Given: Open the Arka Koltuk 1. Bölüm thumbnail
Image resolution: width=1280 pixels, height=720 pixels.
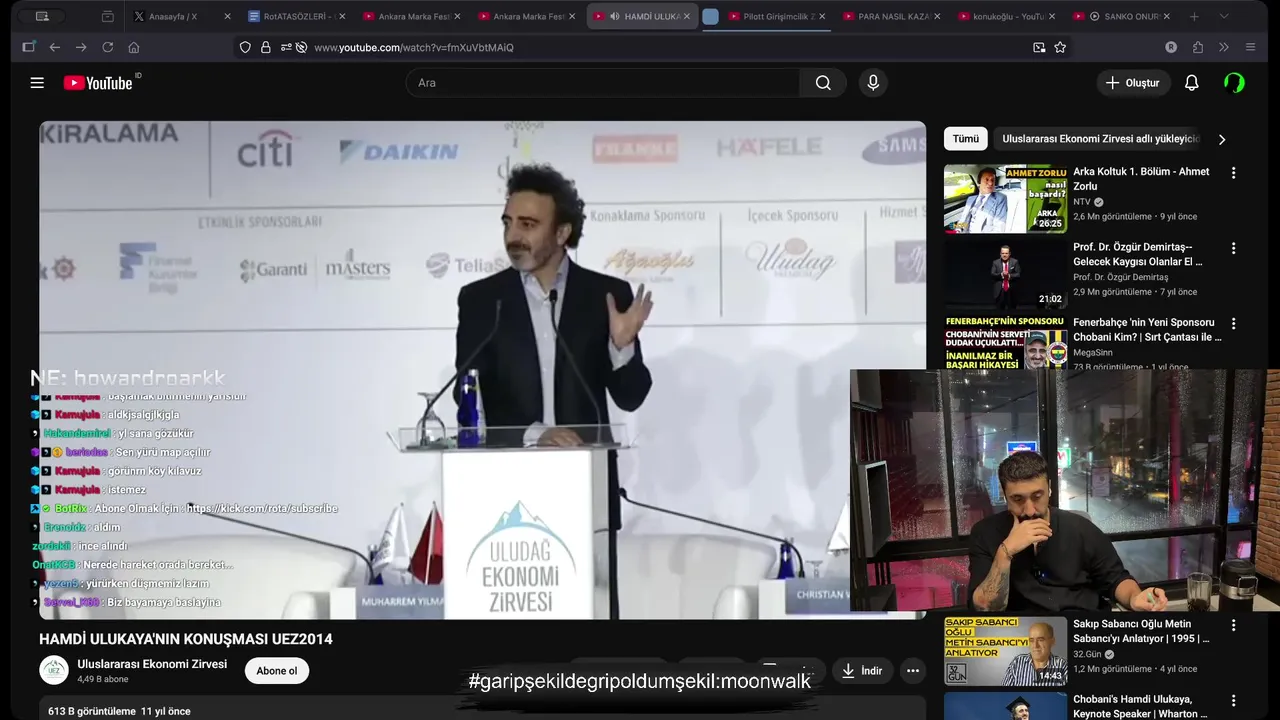Looking at the screenshot, I should point(1005,198).
